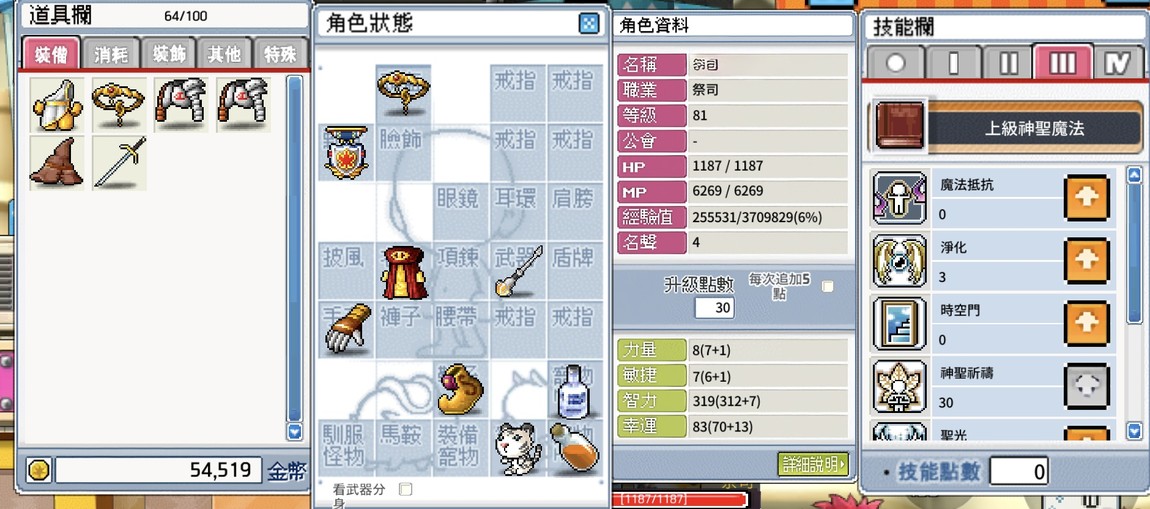Click the equipped medal shield badge

[x=345, y=153]
